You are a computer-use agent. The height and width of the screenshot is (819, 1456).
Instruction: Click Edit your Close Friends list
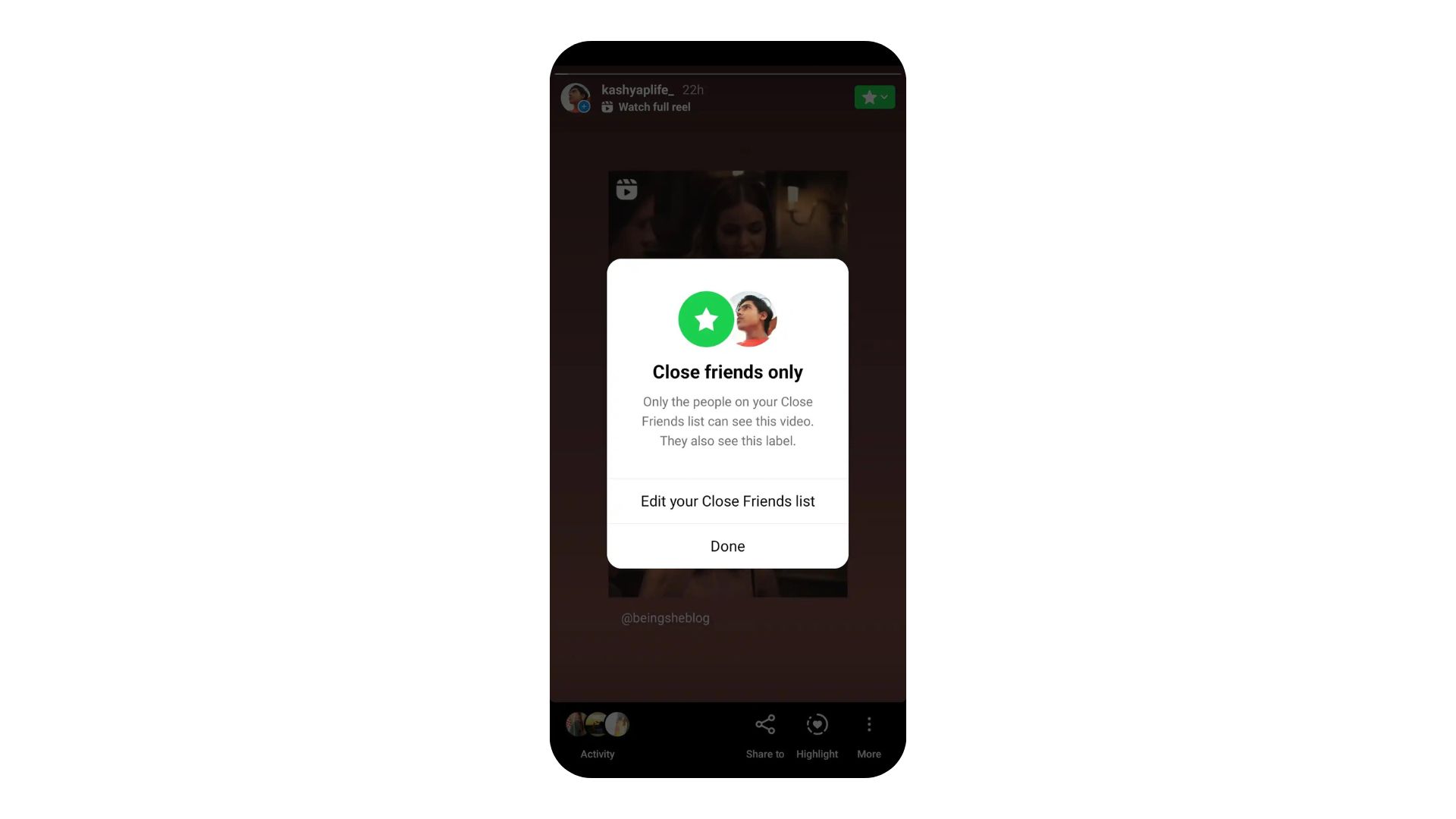tap(728, 501)
